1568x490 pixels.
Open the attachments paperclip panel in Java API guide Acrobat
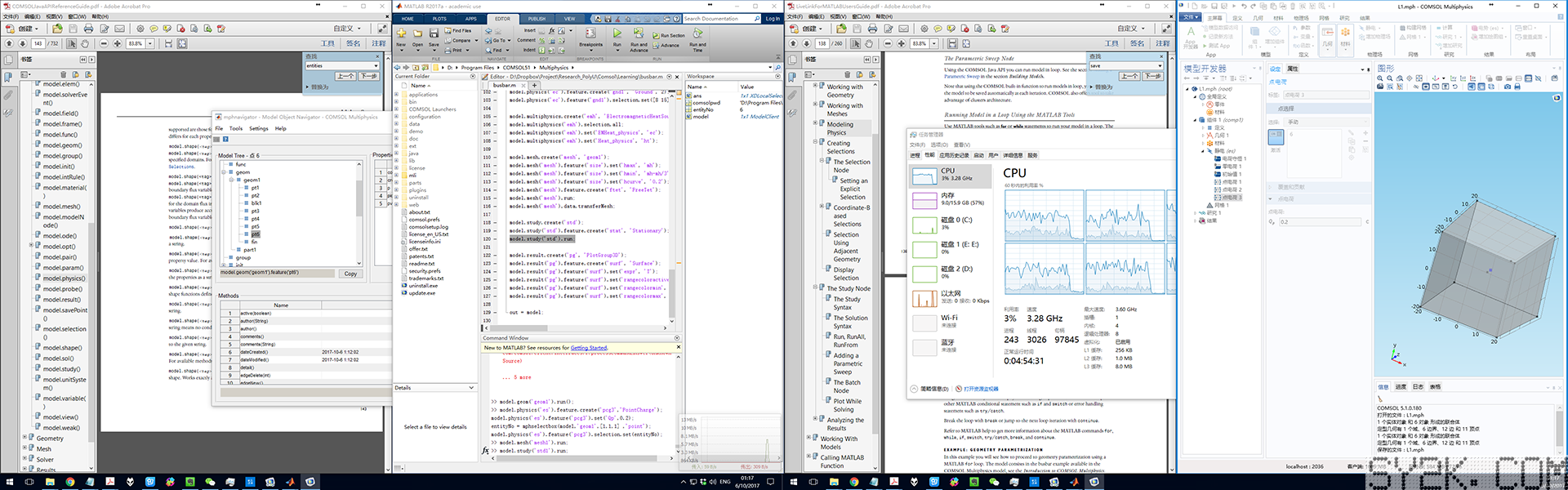pos(8,96)
